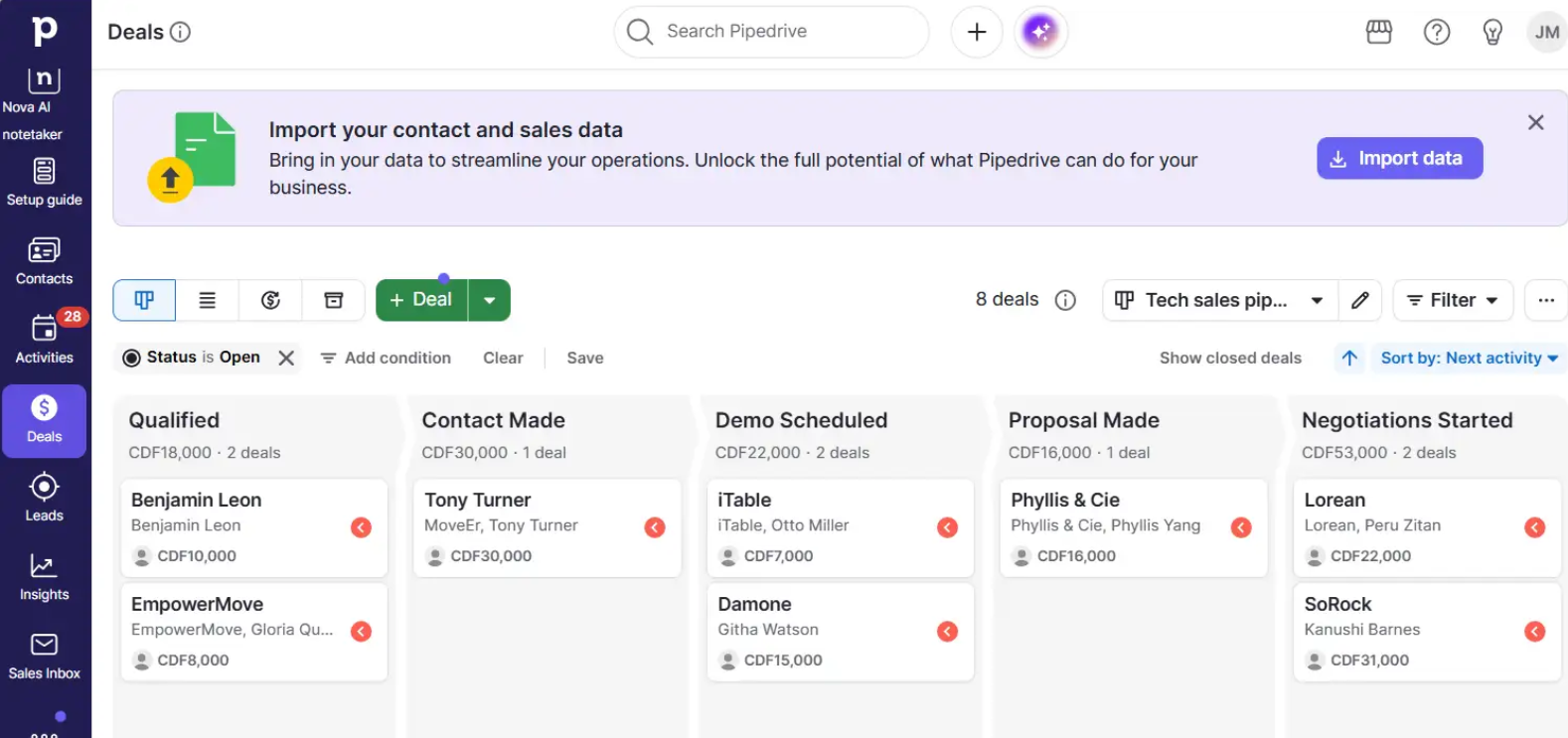The height and width of the screenshot is (738, 1568).
Task: Open the AI assistant sparkle icon
Action: point(1040,32)
